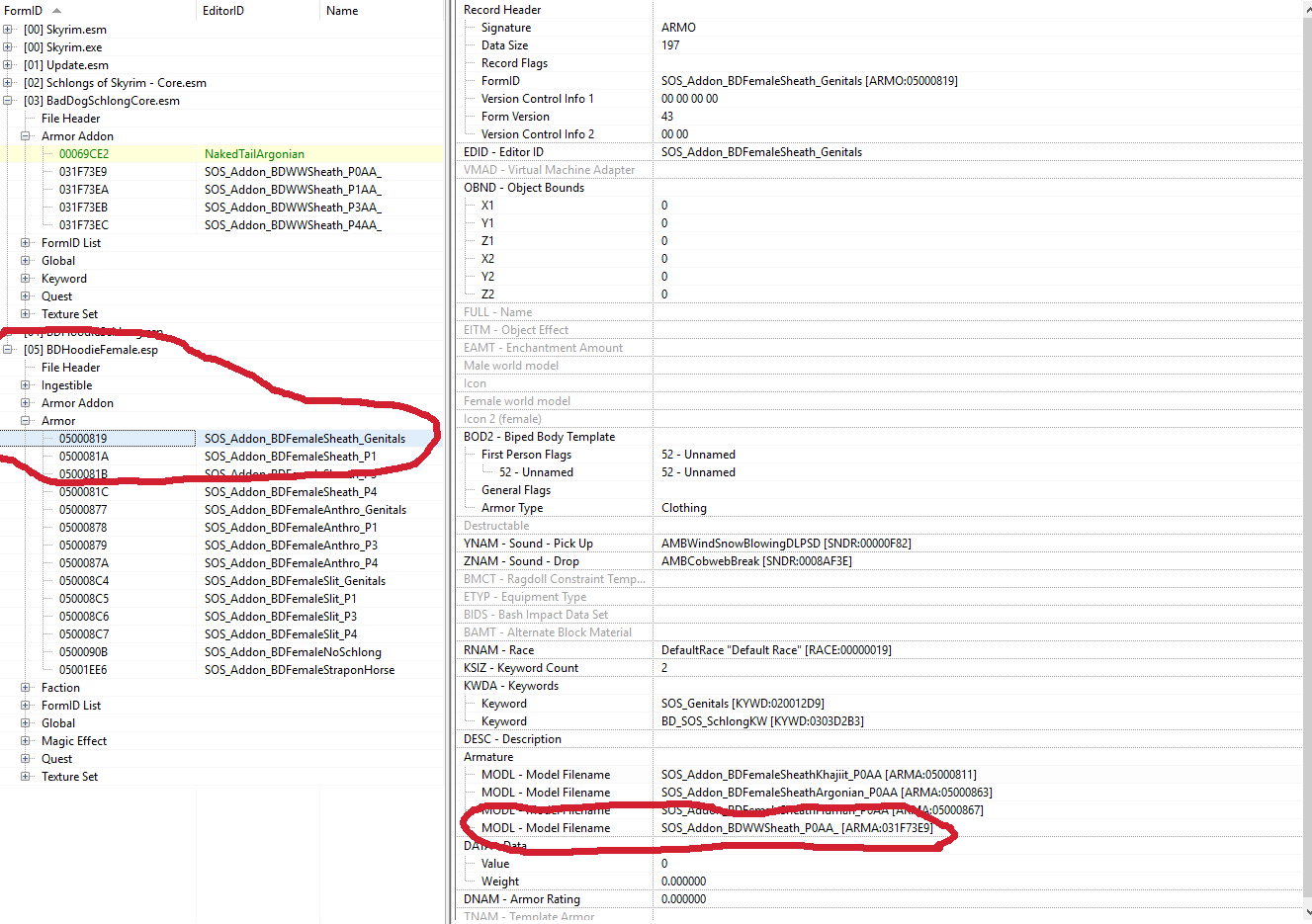The width and height of the screenshot is (1312, 924).
Task: Select armor record 050008C6
Action: click(x=221, y=617)
